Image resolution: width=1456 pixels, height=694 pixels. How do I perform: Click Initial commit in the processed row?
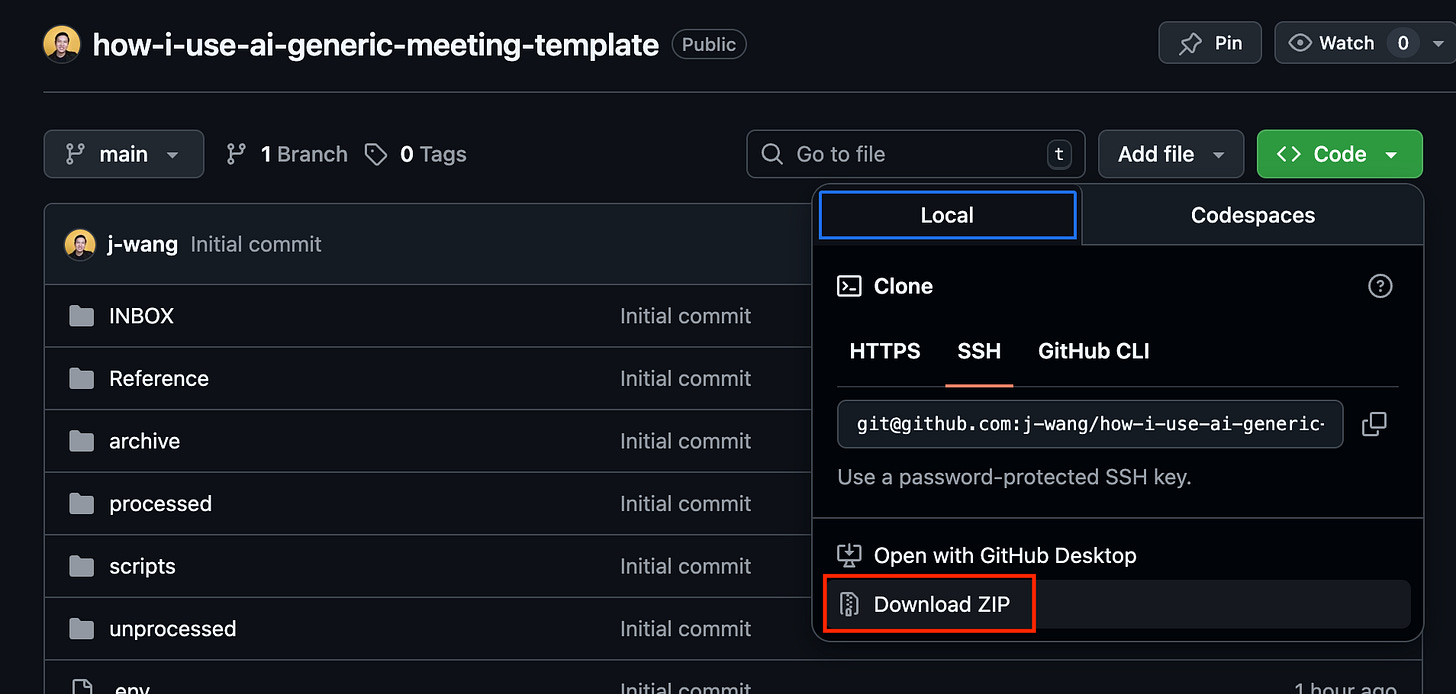[685, 504]
